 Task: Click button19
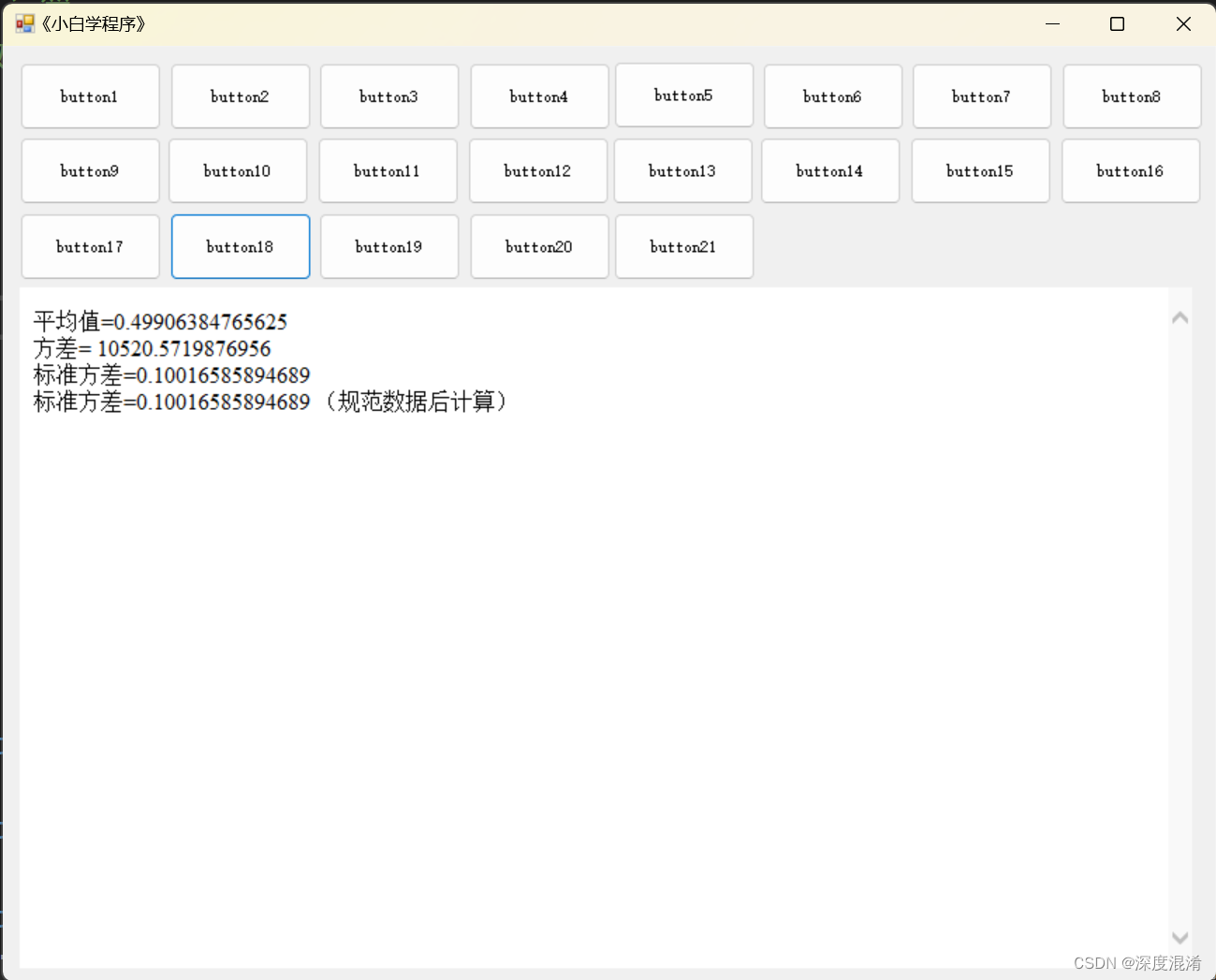pyautogui.click(x=389, y=247)
